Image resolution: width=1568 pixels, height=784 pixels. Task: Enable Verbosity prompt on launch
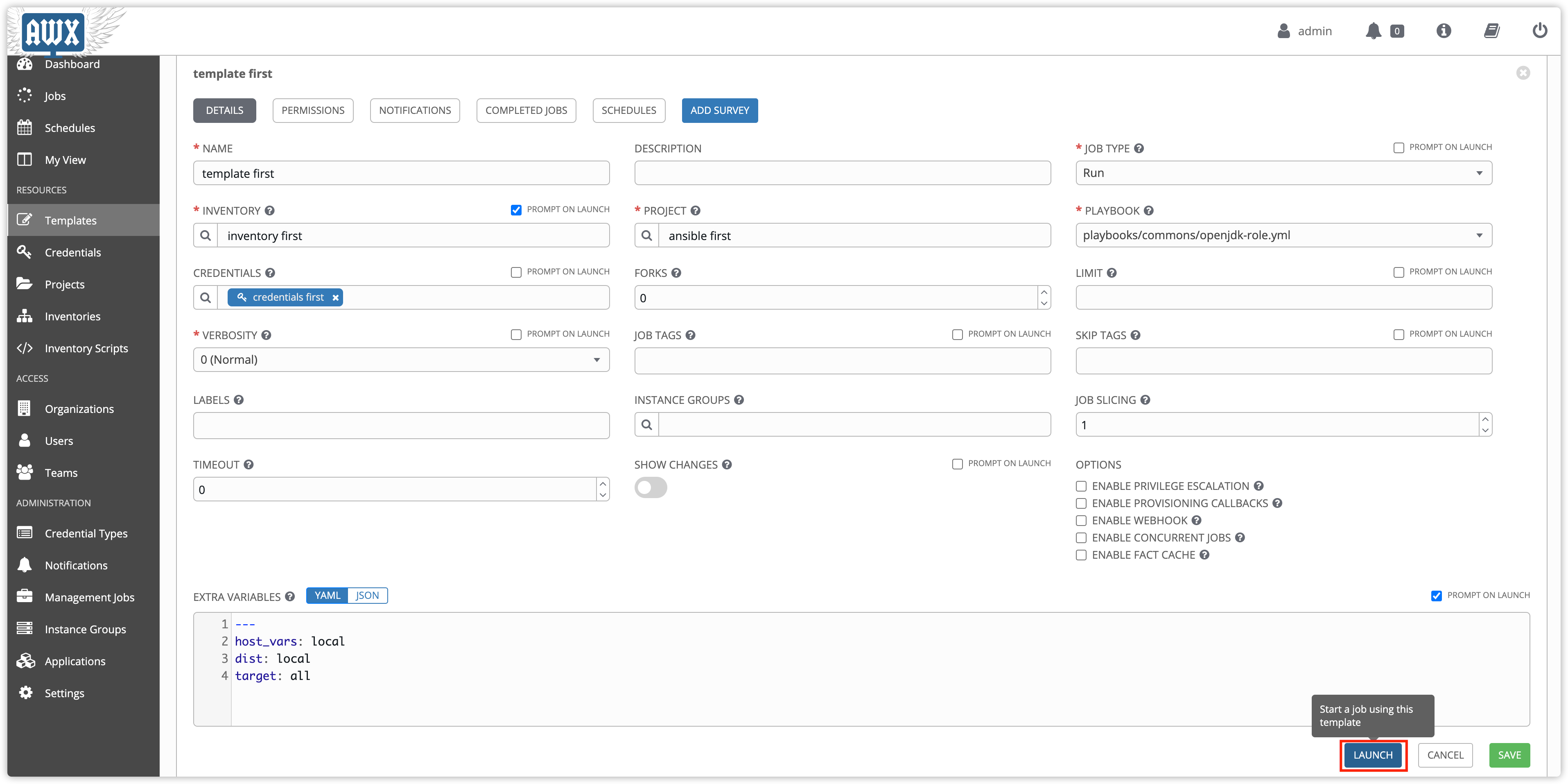516,334
